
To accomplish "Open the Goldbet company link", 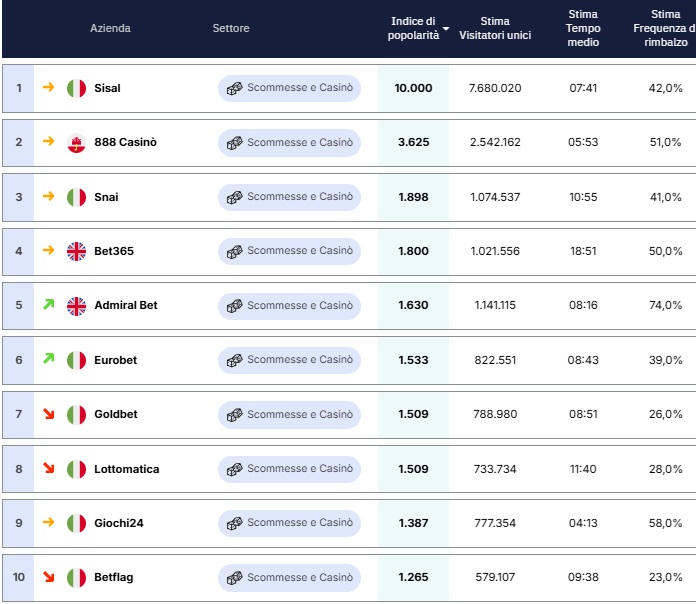I will tap(116, 415).
